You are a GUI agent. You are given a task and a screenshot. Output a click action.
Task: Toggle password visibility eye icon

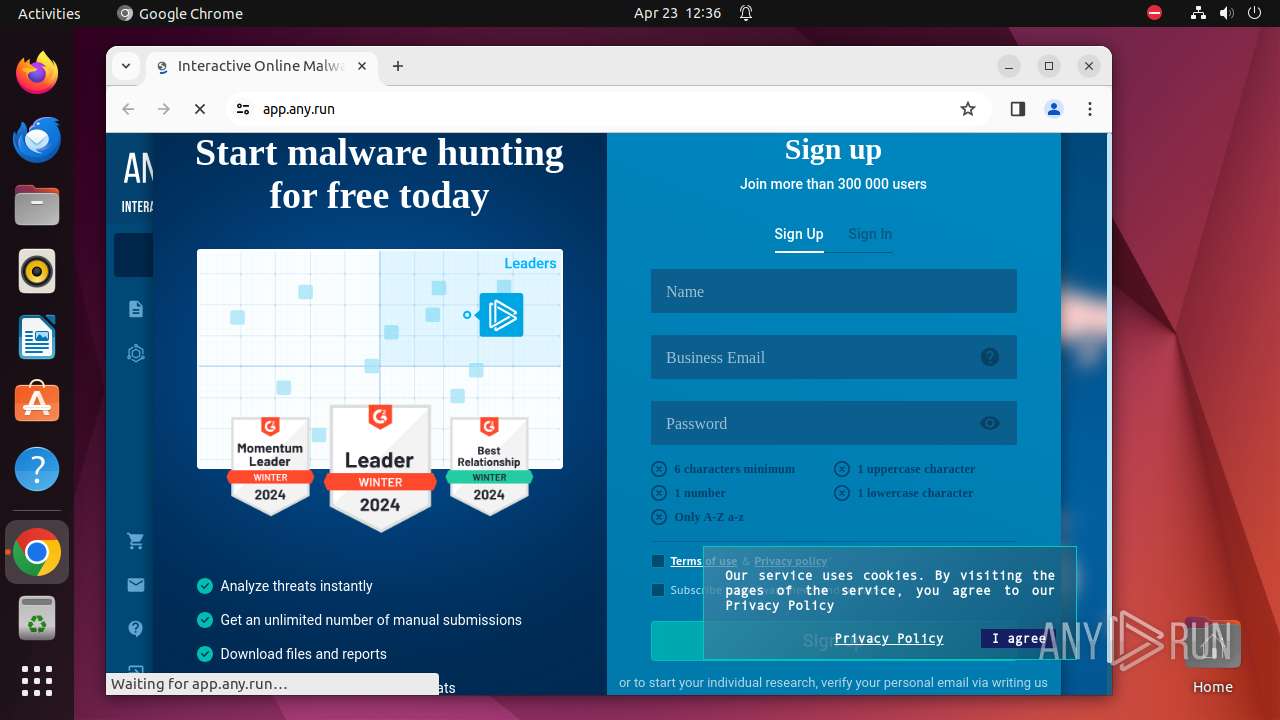(990, 423)
